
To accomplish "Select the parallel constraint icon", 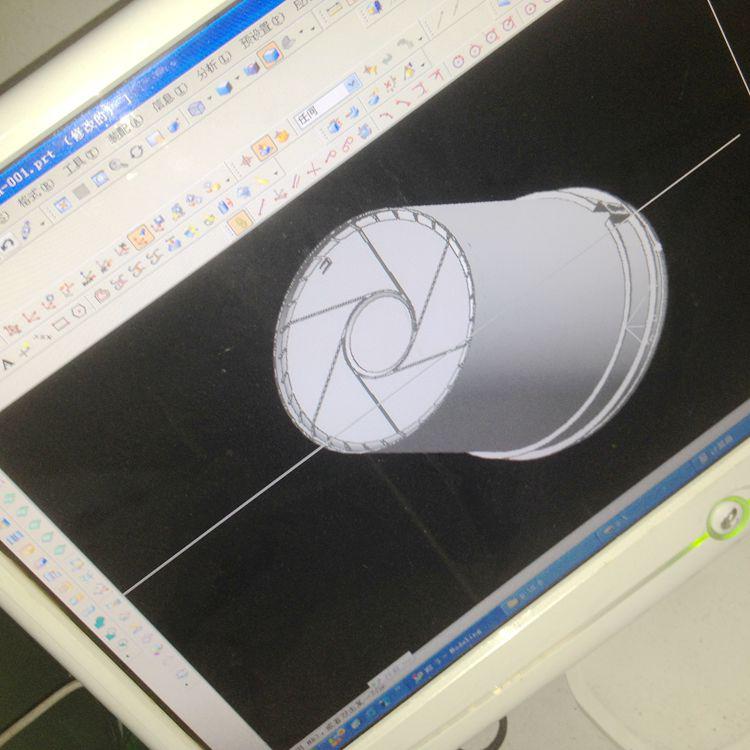I will pos(296,182).
